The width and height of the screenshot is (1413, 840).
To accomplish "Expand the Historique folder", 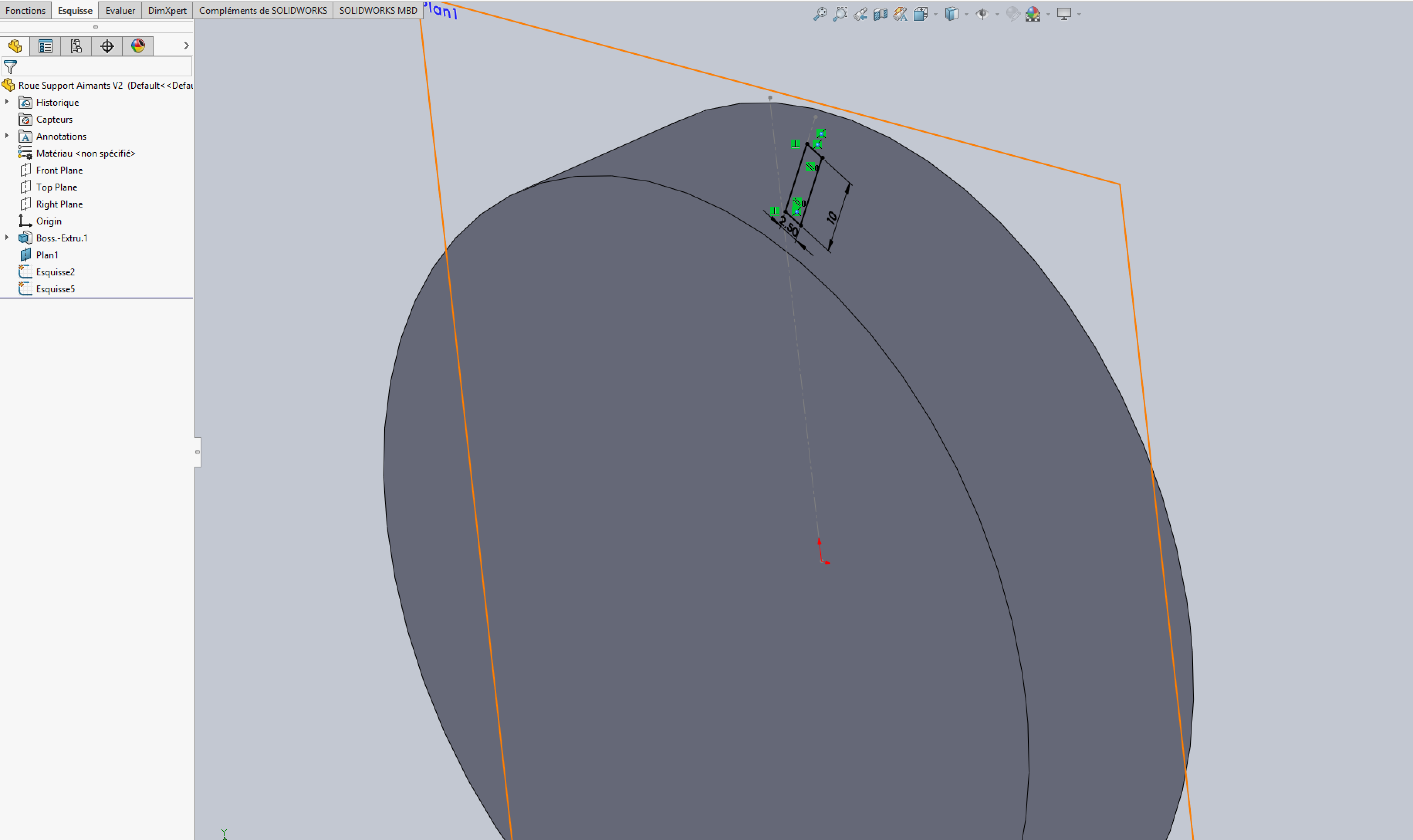I will coord(7,102).
